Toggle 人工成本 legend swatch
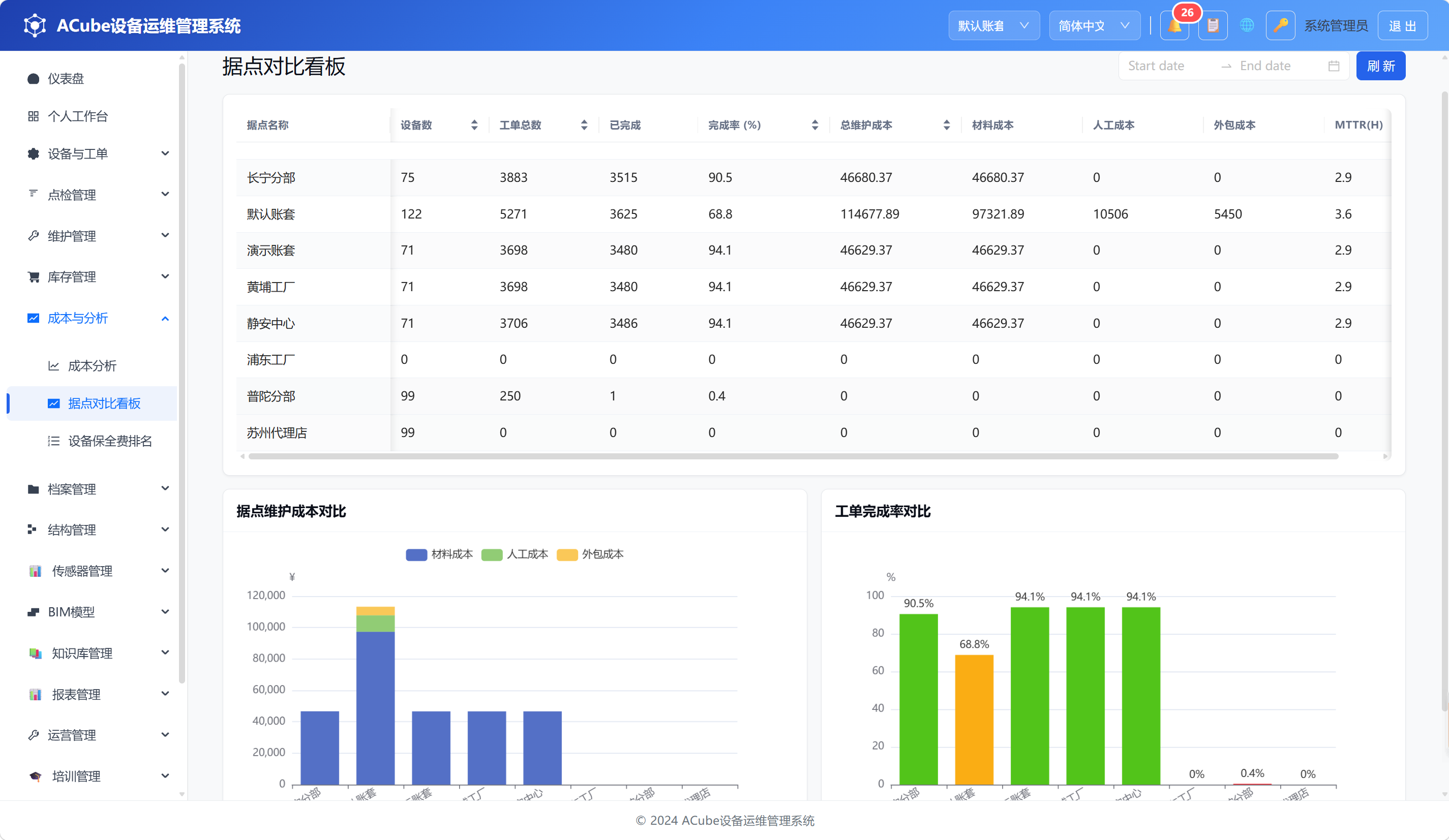The height and width of the screenshot is (840, 1449). pos(492,555)
